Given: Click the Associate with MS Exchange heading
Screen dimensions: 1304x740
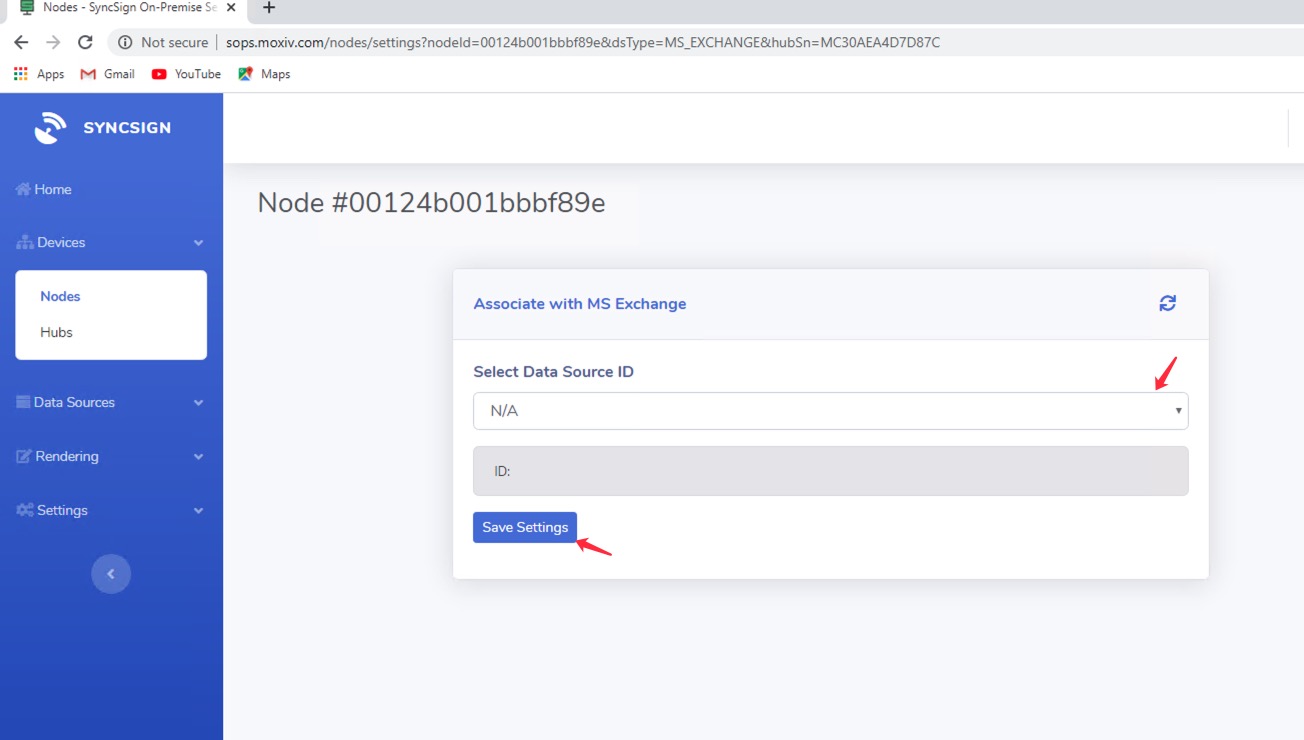Looking at the screenshot, I should tap(580, 304).
